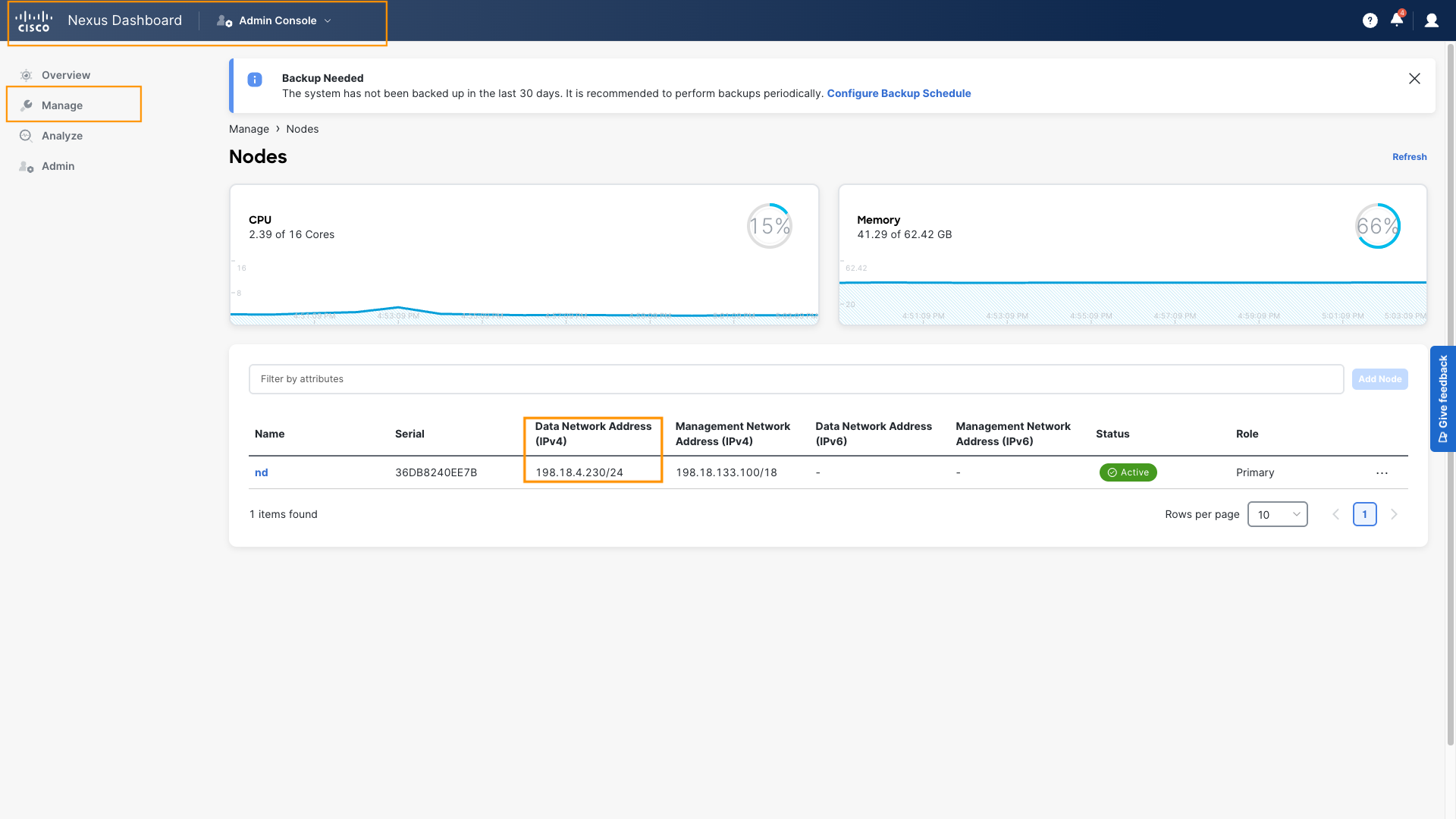The height and width of the screenshot is (819, 1456).
Task: Click the Serial column header
Action: click(409, 434)
